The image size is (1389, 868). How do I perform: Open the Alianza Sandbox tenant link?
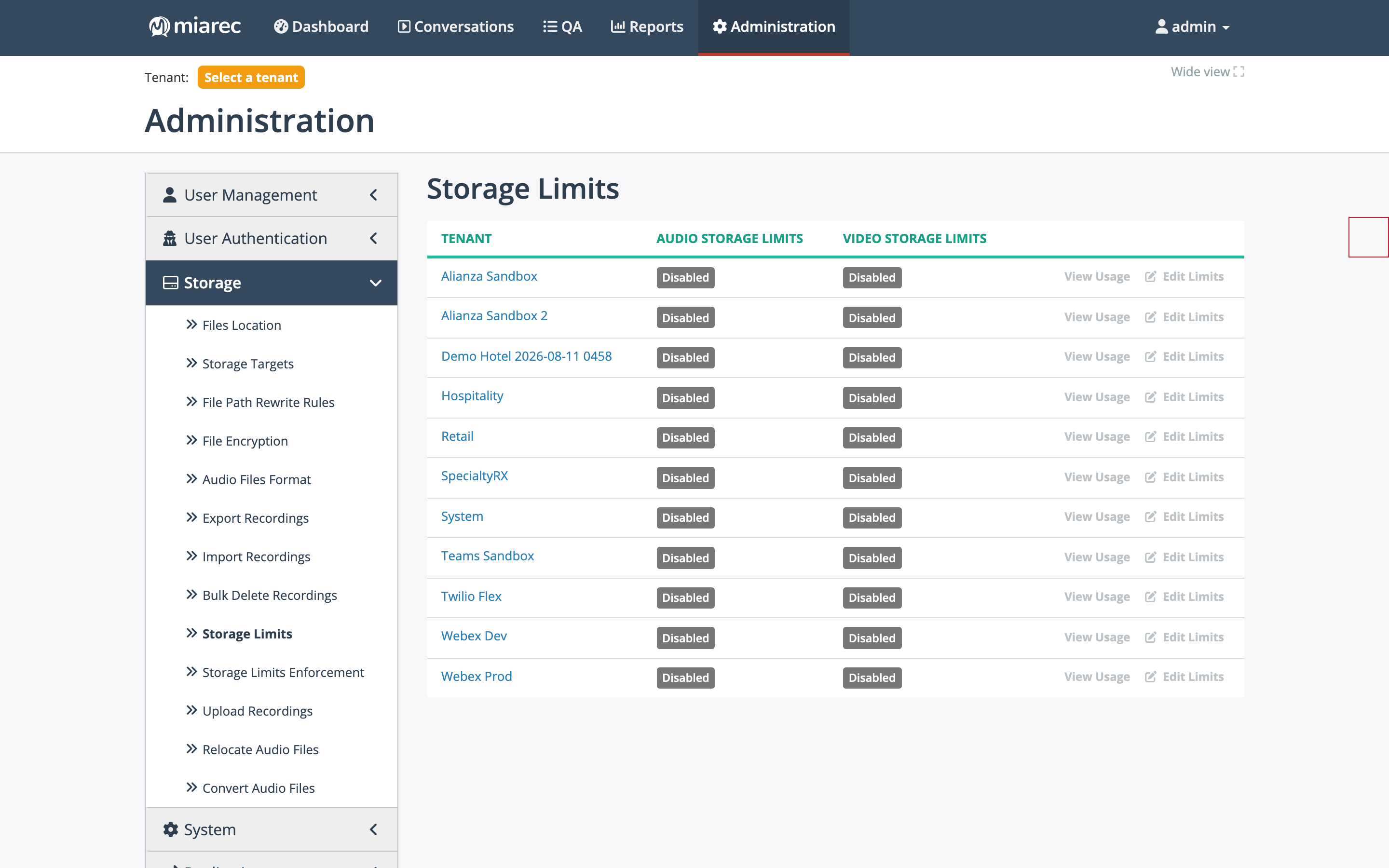(489, 276)
